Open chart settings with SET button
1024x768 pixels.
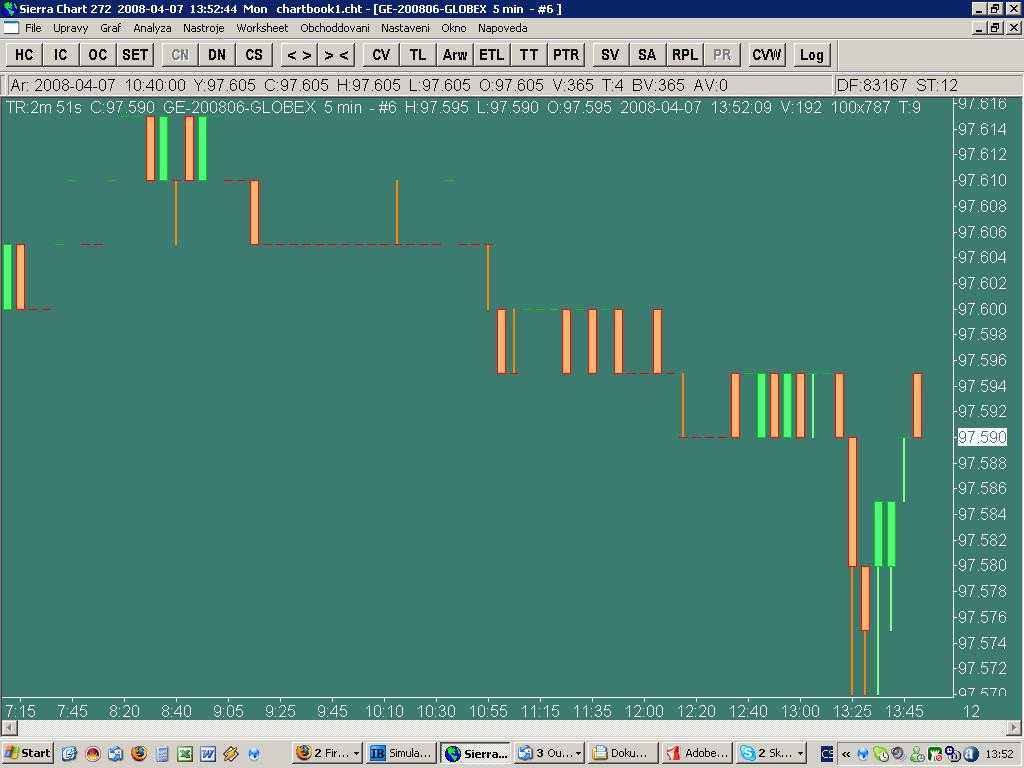[135, 55]
